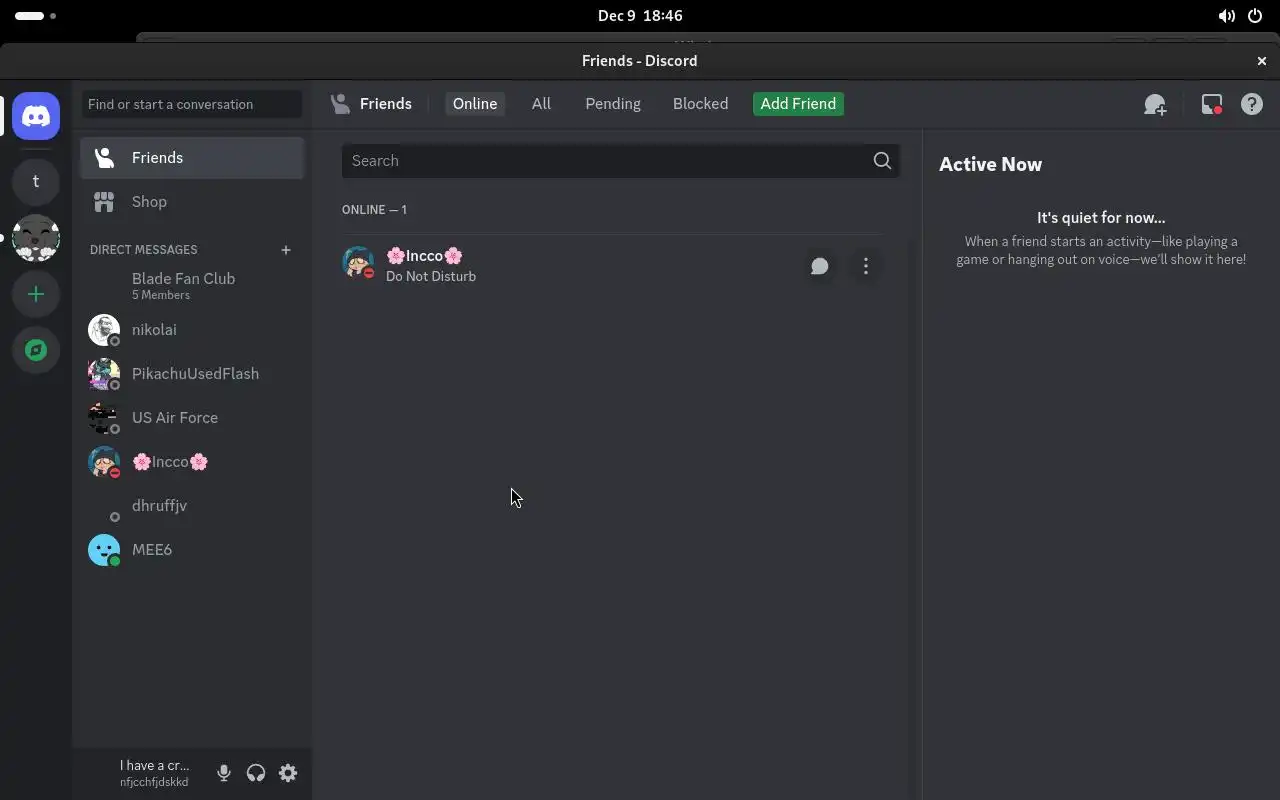Open Discord home Direct Messages icon
The width and height of the screenshot is (1280, 800).
click(36, 116)
